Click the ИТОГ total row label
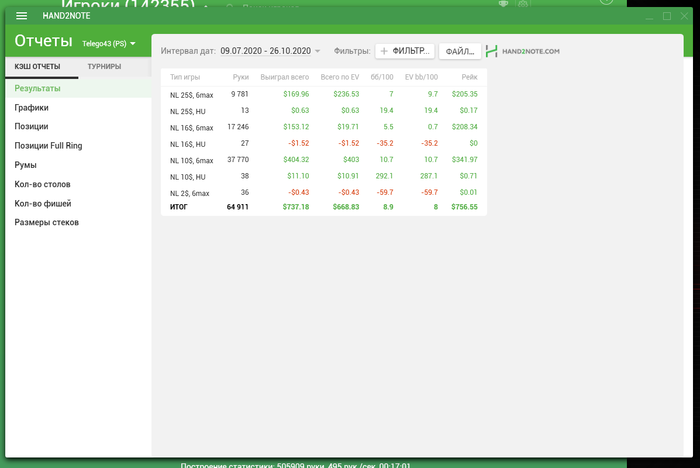The image size is (700, 468). [179, 207]
